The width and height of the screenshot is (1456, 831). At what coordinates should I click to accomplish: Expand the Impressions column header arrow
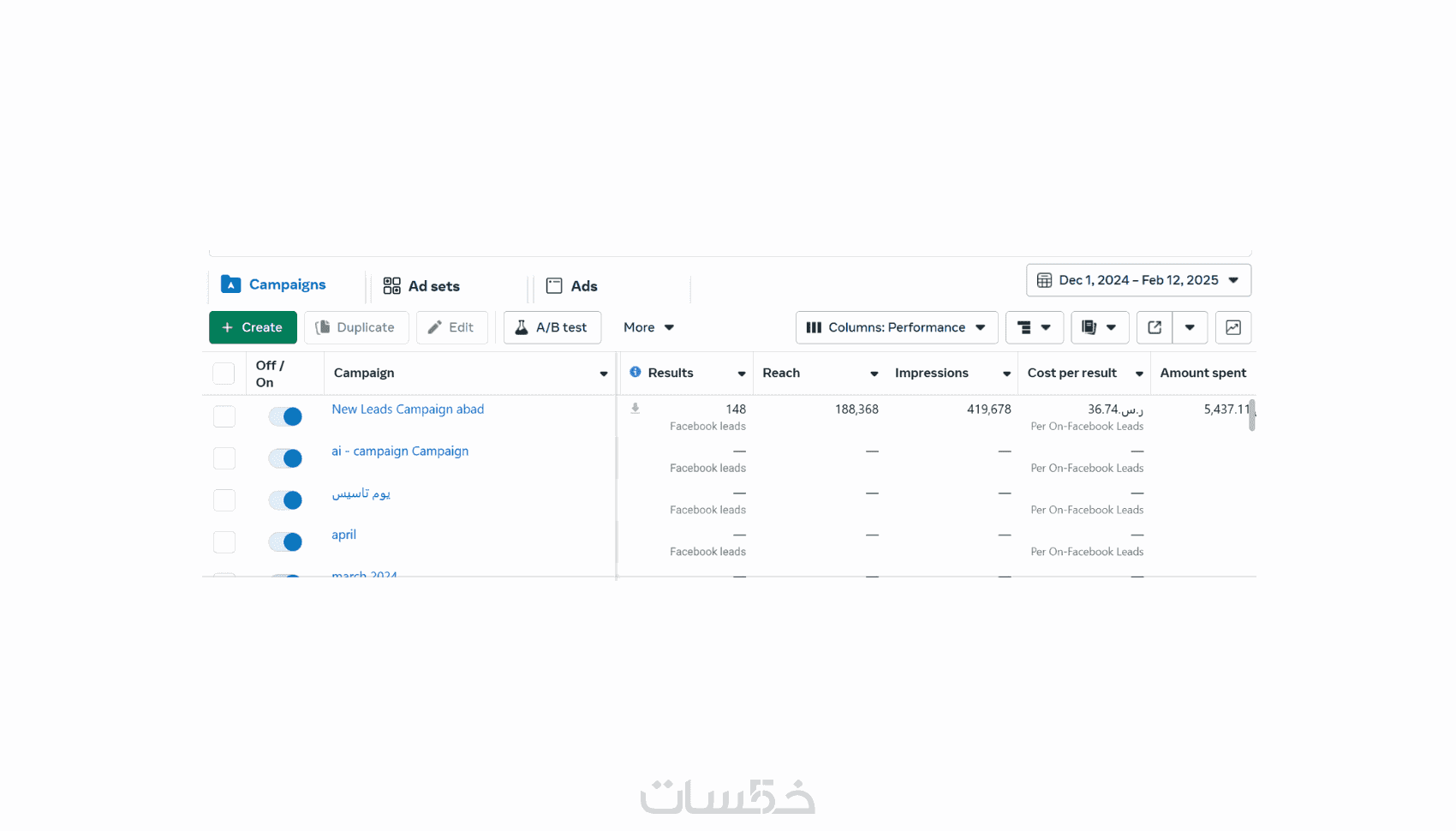[x=1007, y=374]
